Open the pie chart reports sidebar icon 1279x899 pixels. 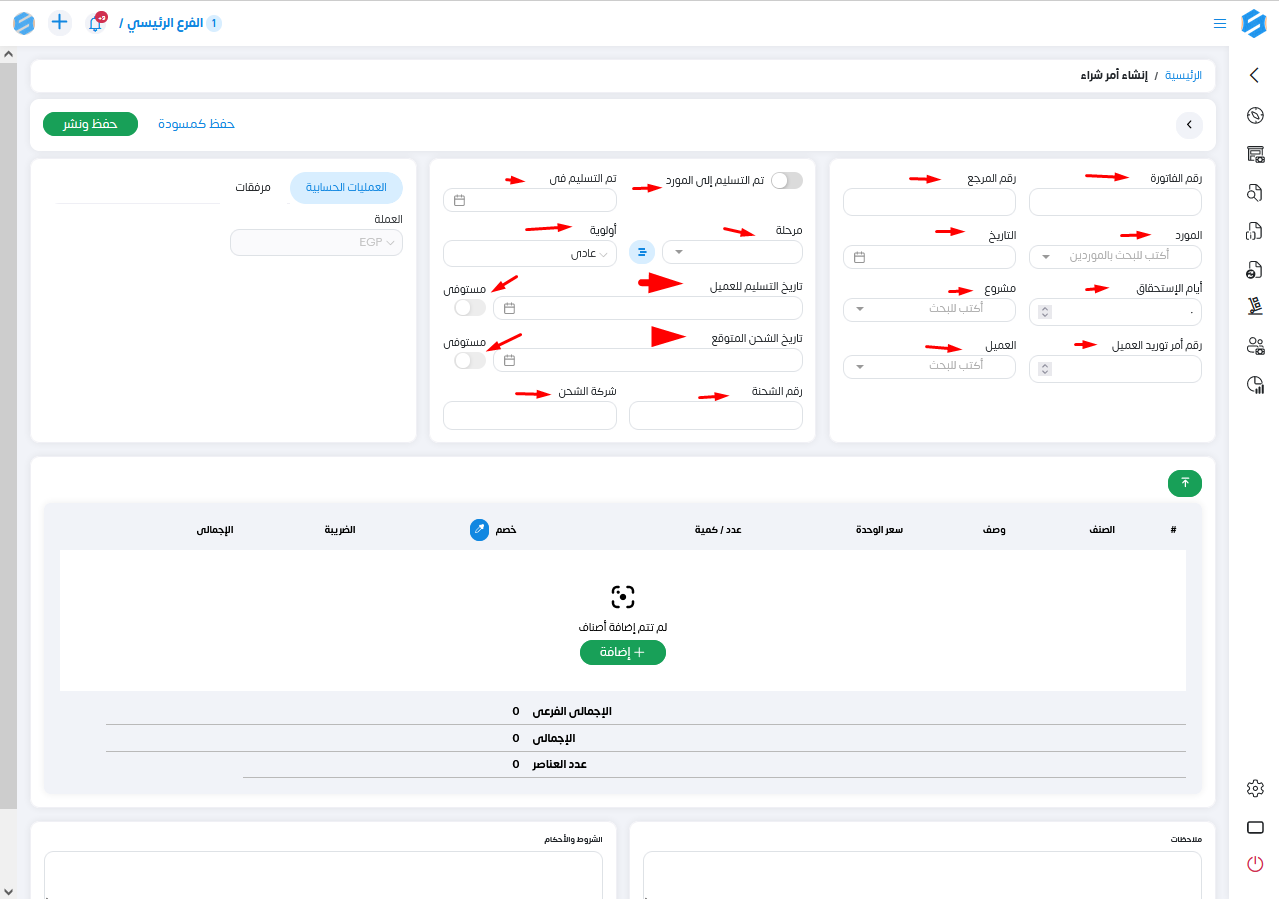click(1255, 385)
